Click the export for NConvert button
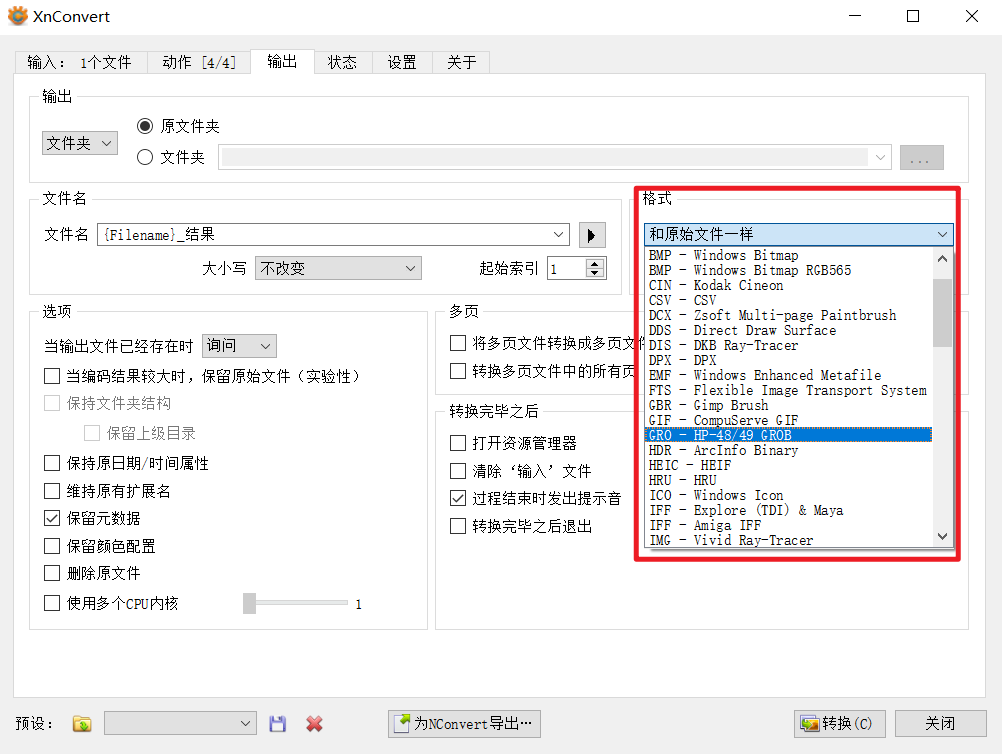The height and width of the screenshot is (754, 1002). [x=464, y=723]
